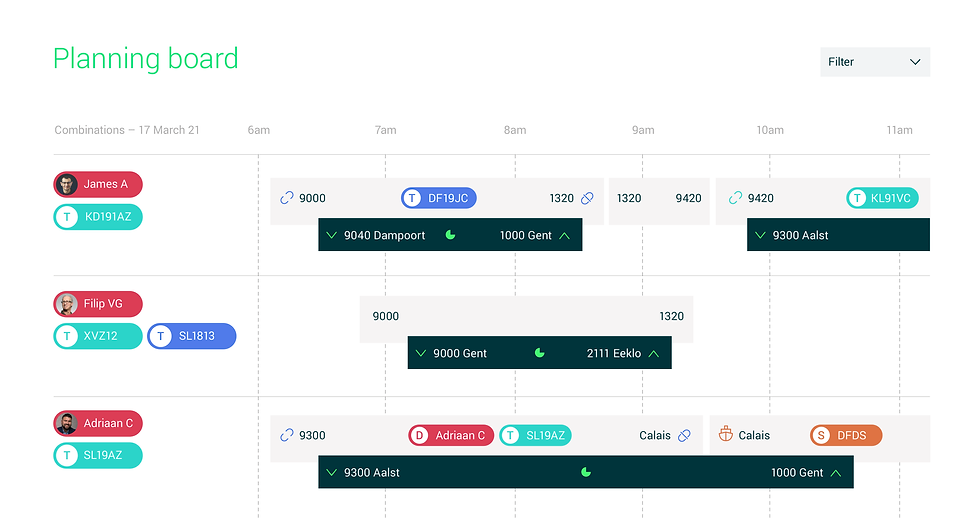Click the D badge on the timeline Adriaan C tag
Image resolution: width=980 pixels, height=518 pixels.
[x=419, y=435]
